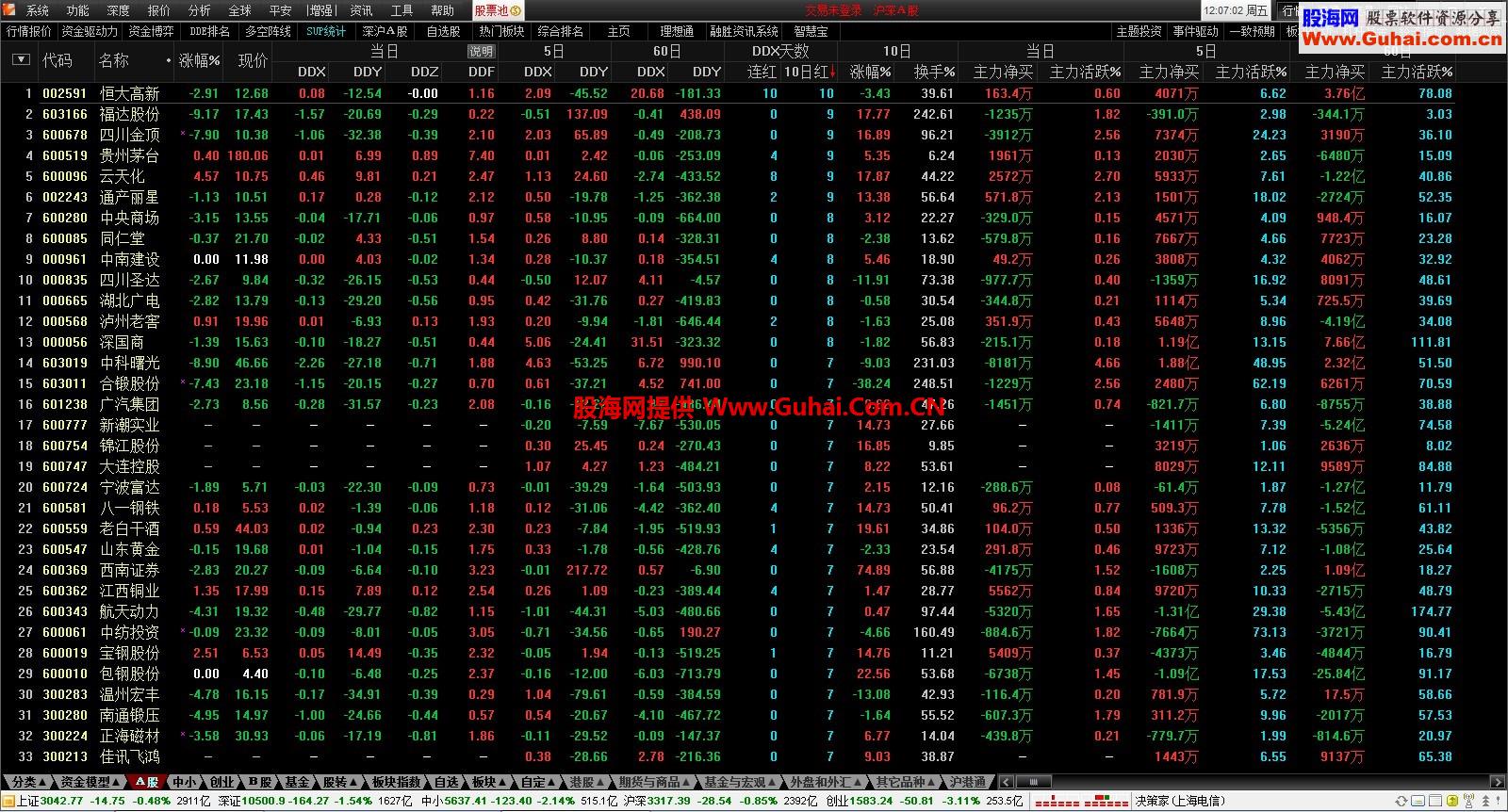Click the 主题投资 button
Viewport: 1508px width, 812px height.
click(1139, 31)
